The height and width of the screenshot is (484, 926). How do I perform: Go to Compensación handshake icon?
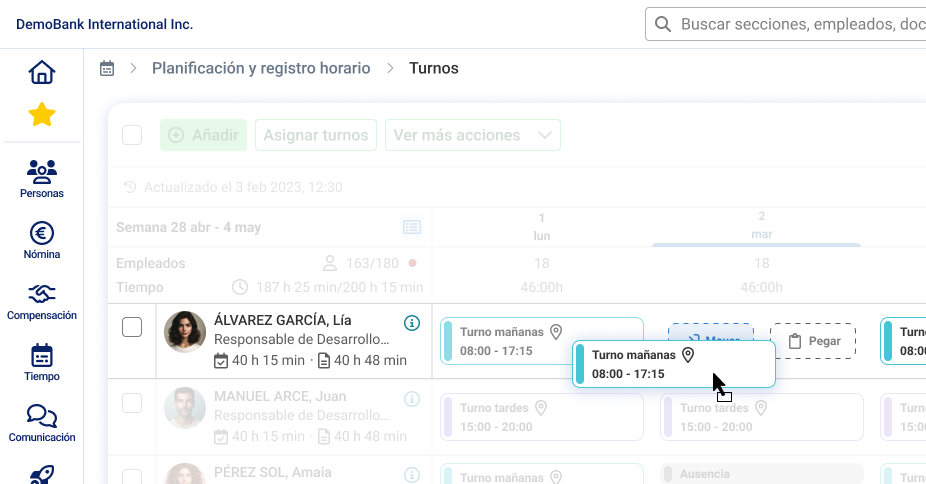point(41,301)
